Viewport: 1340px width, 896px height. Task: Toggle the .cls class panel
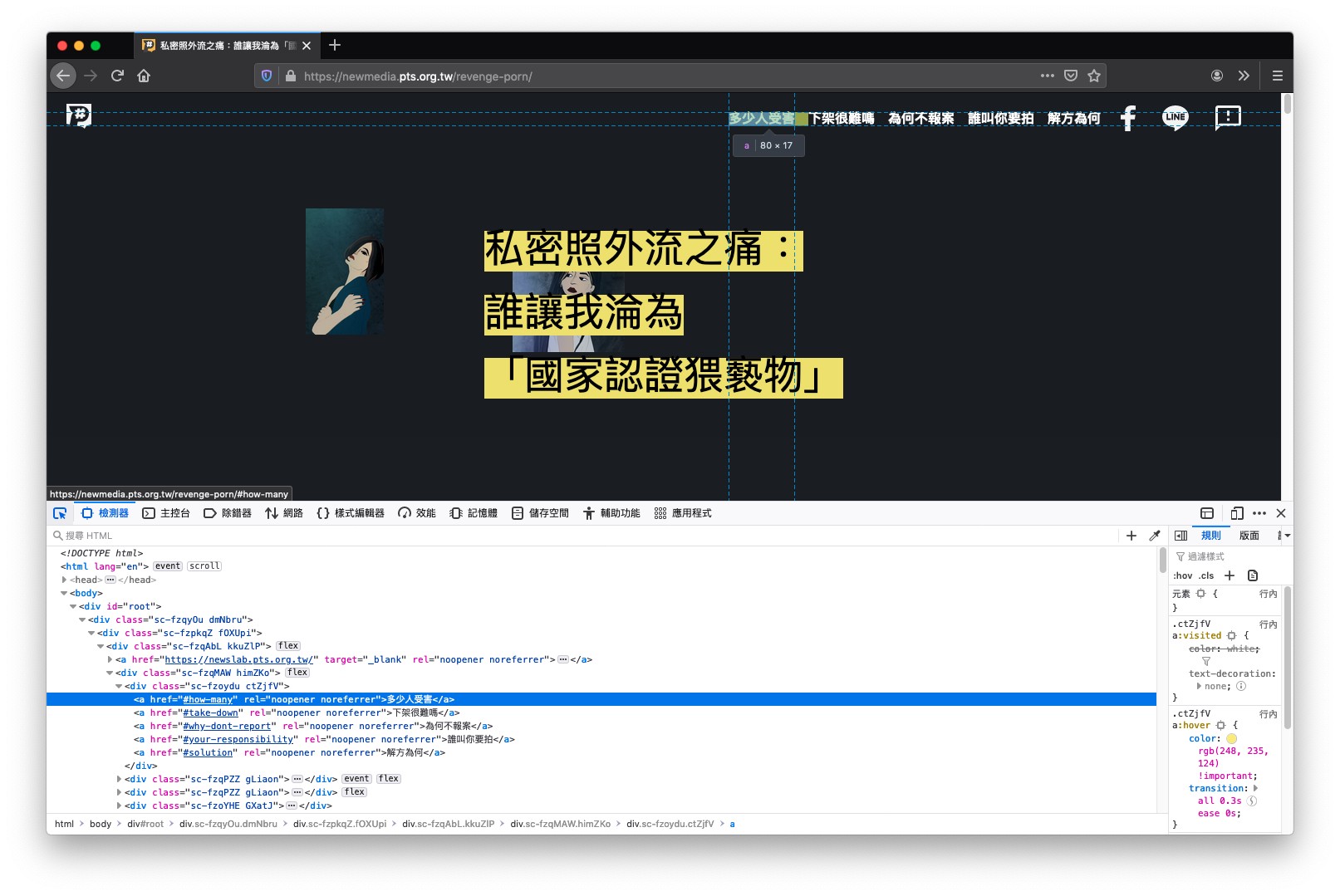pyautogui.click(x=1206, y=575)
